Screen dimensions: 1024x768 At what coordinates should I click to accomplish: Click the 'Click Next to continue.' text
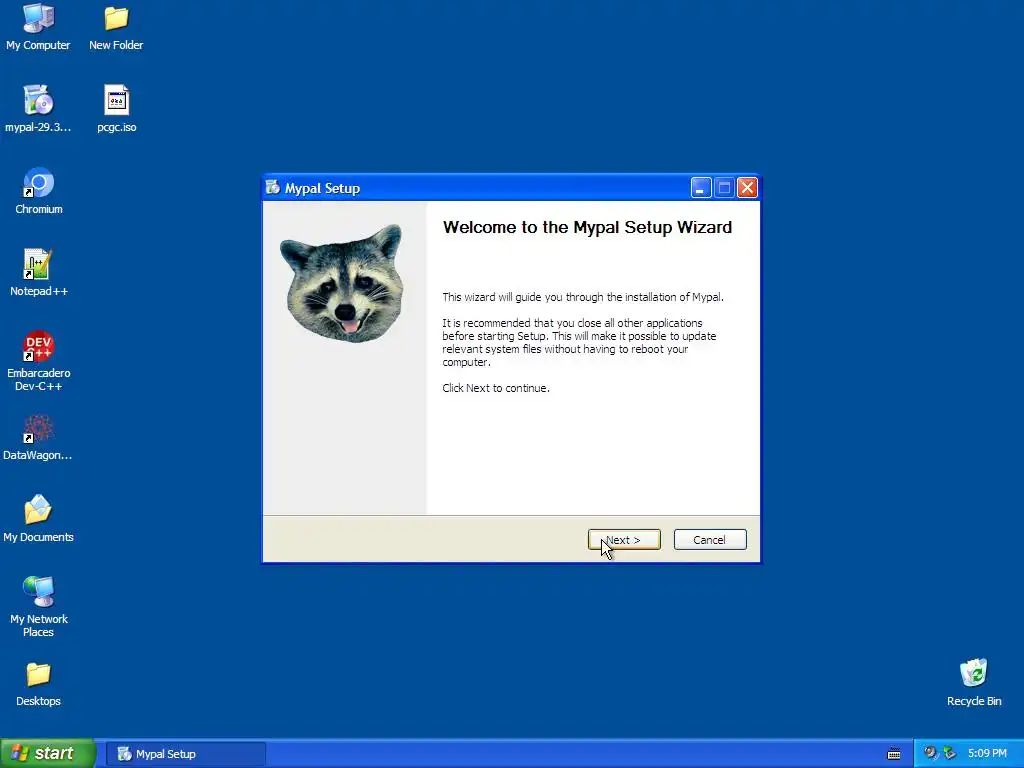tap(496, 388)
